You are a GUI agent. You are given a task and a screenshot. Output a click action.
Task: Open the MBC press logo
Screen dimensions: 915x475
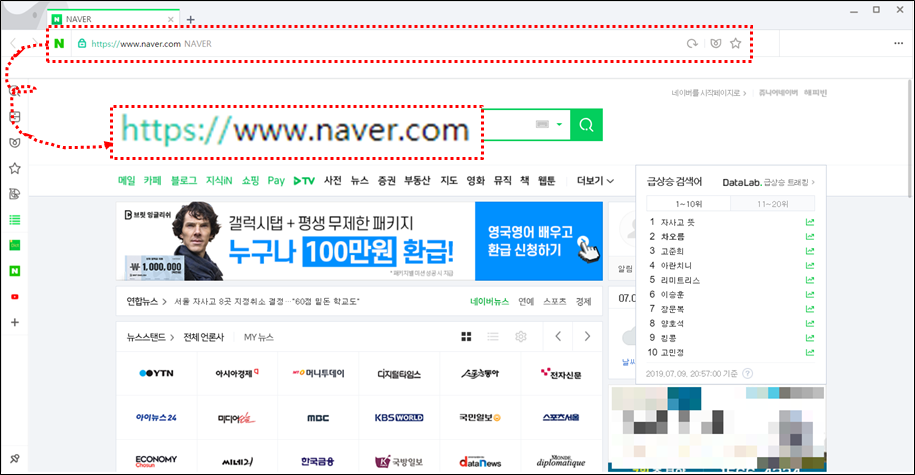click(318, 418)
